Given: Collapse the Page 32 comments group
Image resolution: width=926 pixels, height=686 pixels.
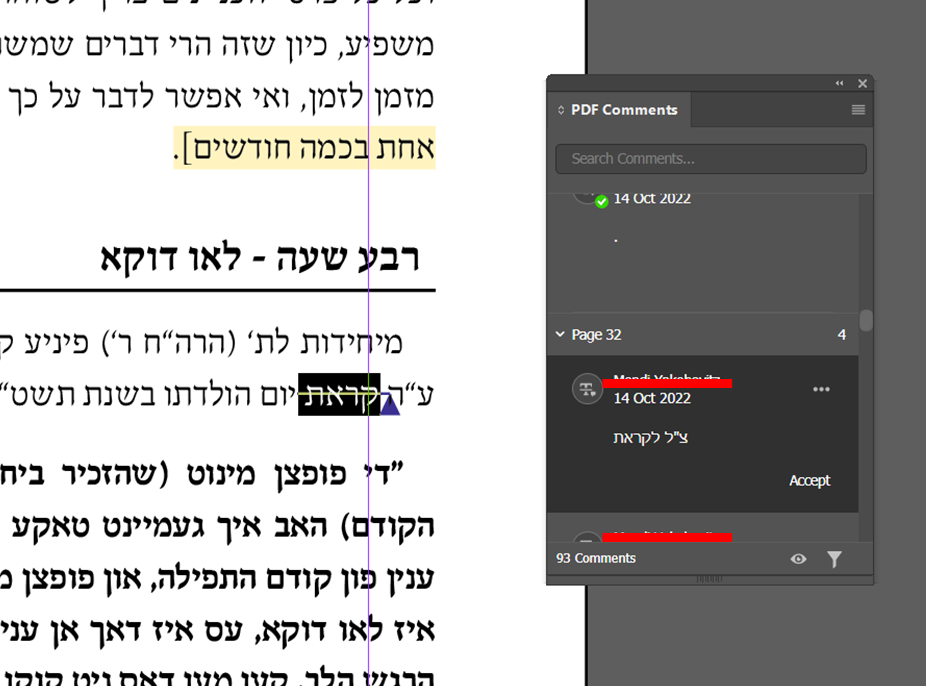Looking at the screenshot, I should 560,334.
